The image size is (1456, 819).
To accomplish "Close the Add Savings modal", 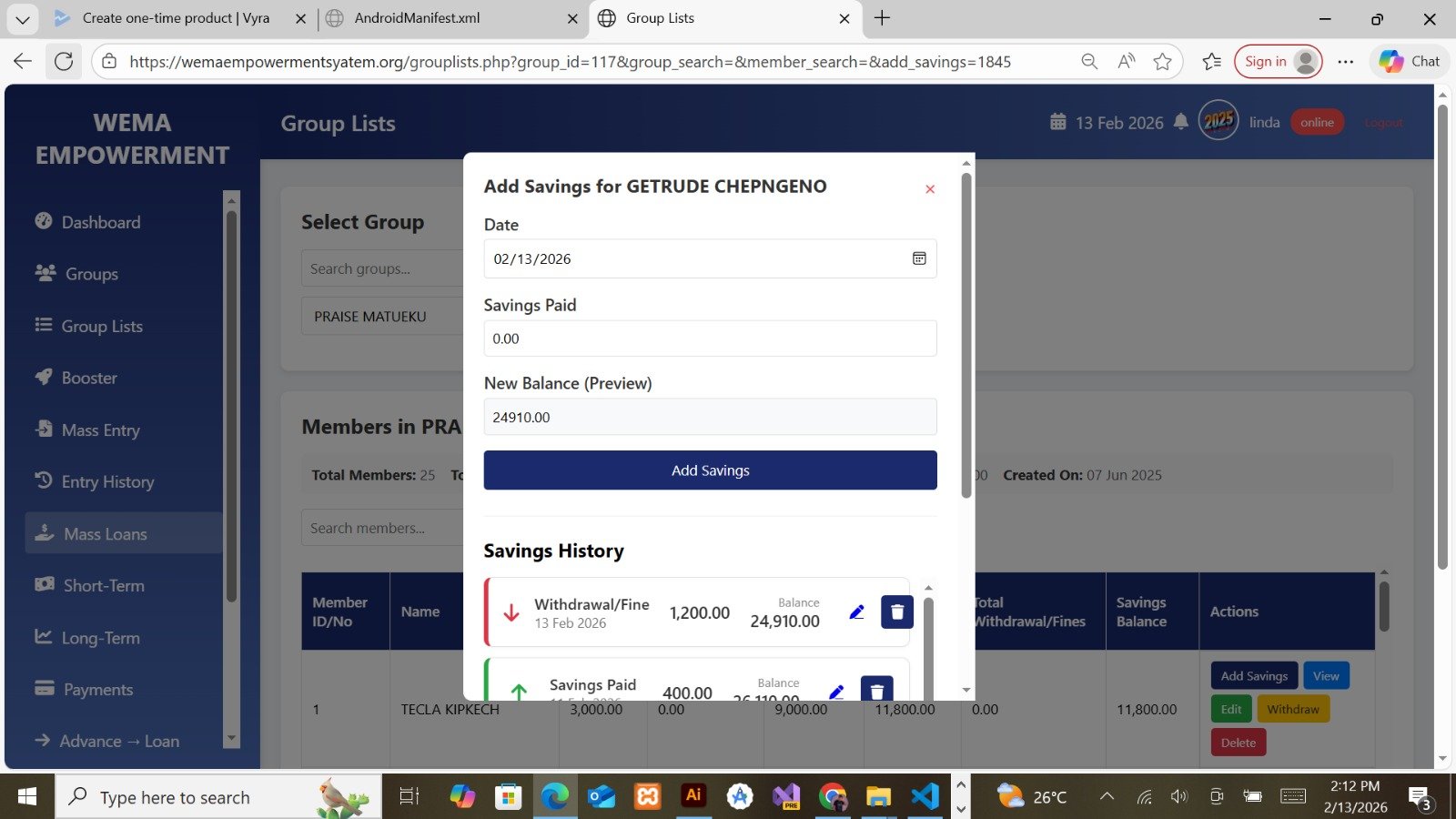I will tap(929, 189).
